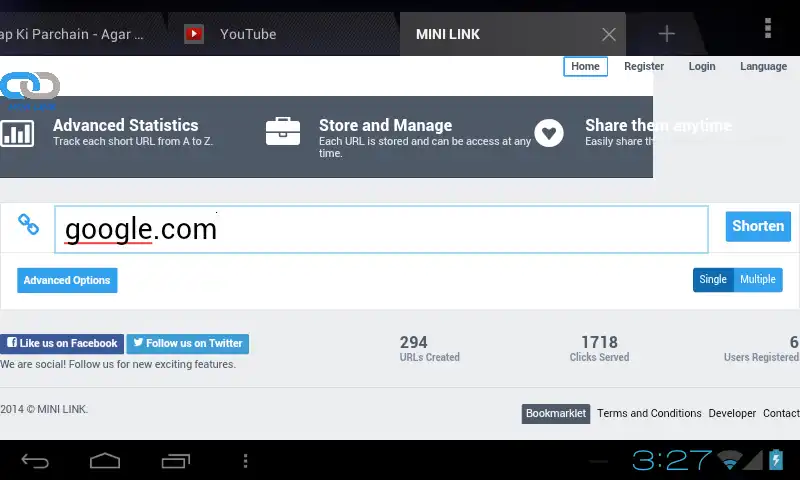Viewport: 800px width, 480px height.
Task: Open the Contact link
Action: pyautogui.click(x=781, y=413)
